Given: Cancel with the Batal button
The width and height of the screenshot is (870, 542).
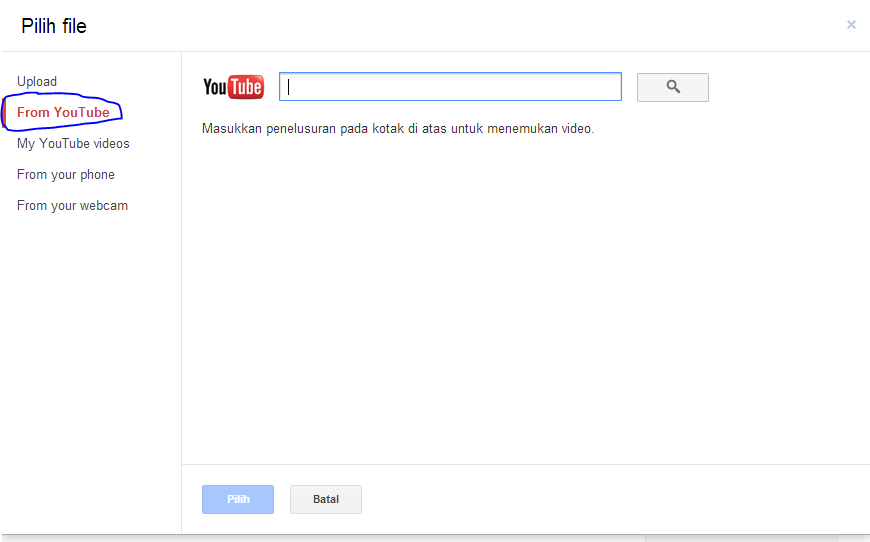Looking at the screenshot, I should pos(326,499).
